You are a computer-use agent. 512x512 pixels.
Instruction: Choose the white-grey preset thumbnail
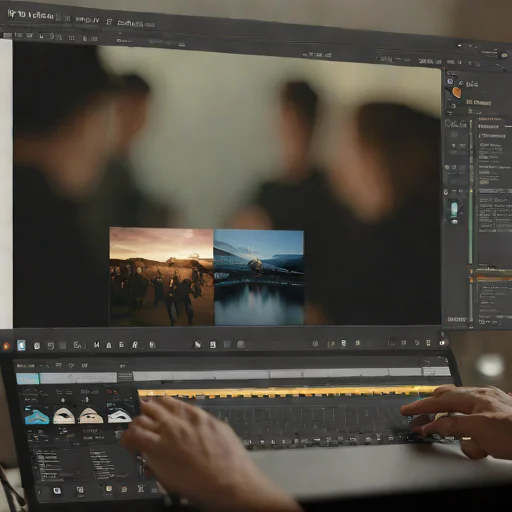pyautogui.click(x=119, y=416)
